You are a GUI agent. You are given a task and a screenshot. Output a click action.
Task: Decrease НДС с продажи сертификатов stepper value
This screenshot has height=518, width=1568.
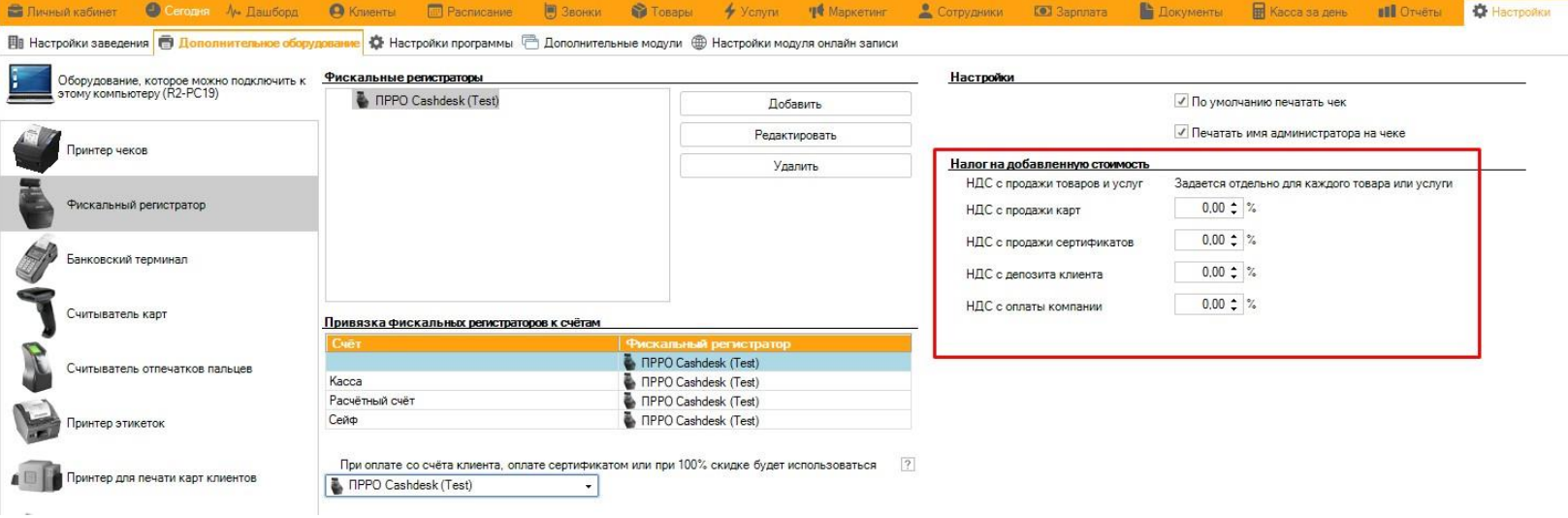[x=1233, y=243]
